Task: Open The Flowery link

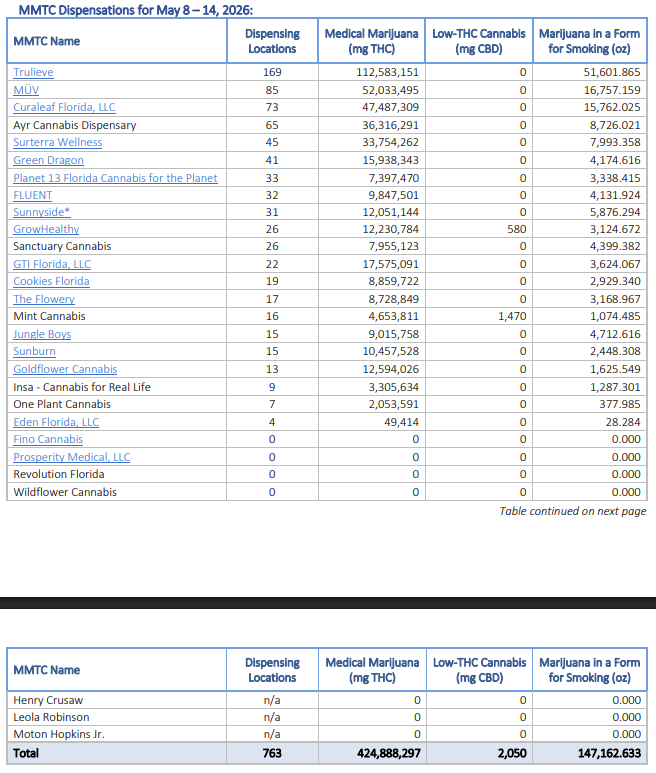Action: coord(44,299)
